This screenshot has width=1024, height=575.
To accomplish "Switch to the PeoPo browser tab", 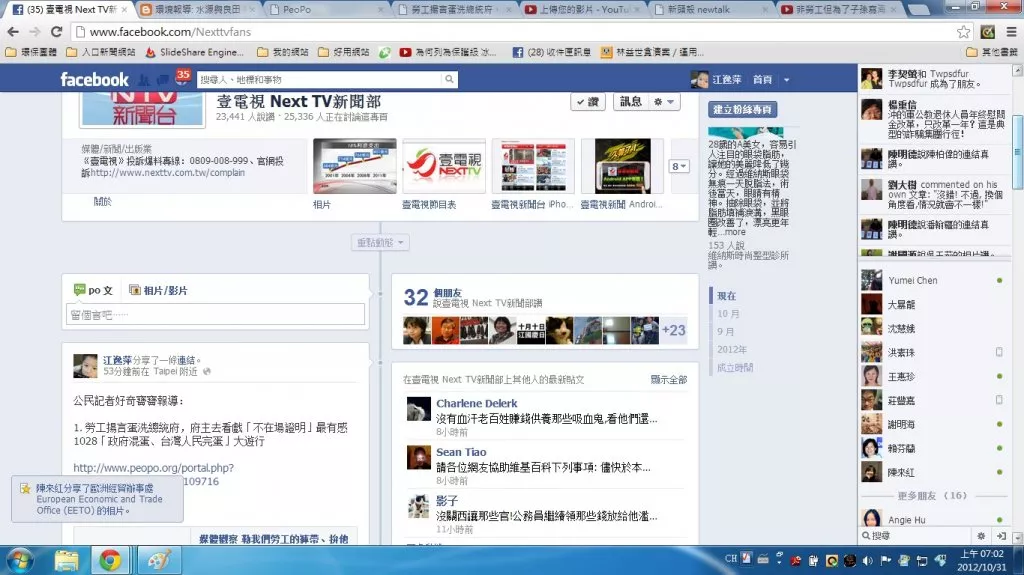I will point(327,10).
